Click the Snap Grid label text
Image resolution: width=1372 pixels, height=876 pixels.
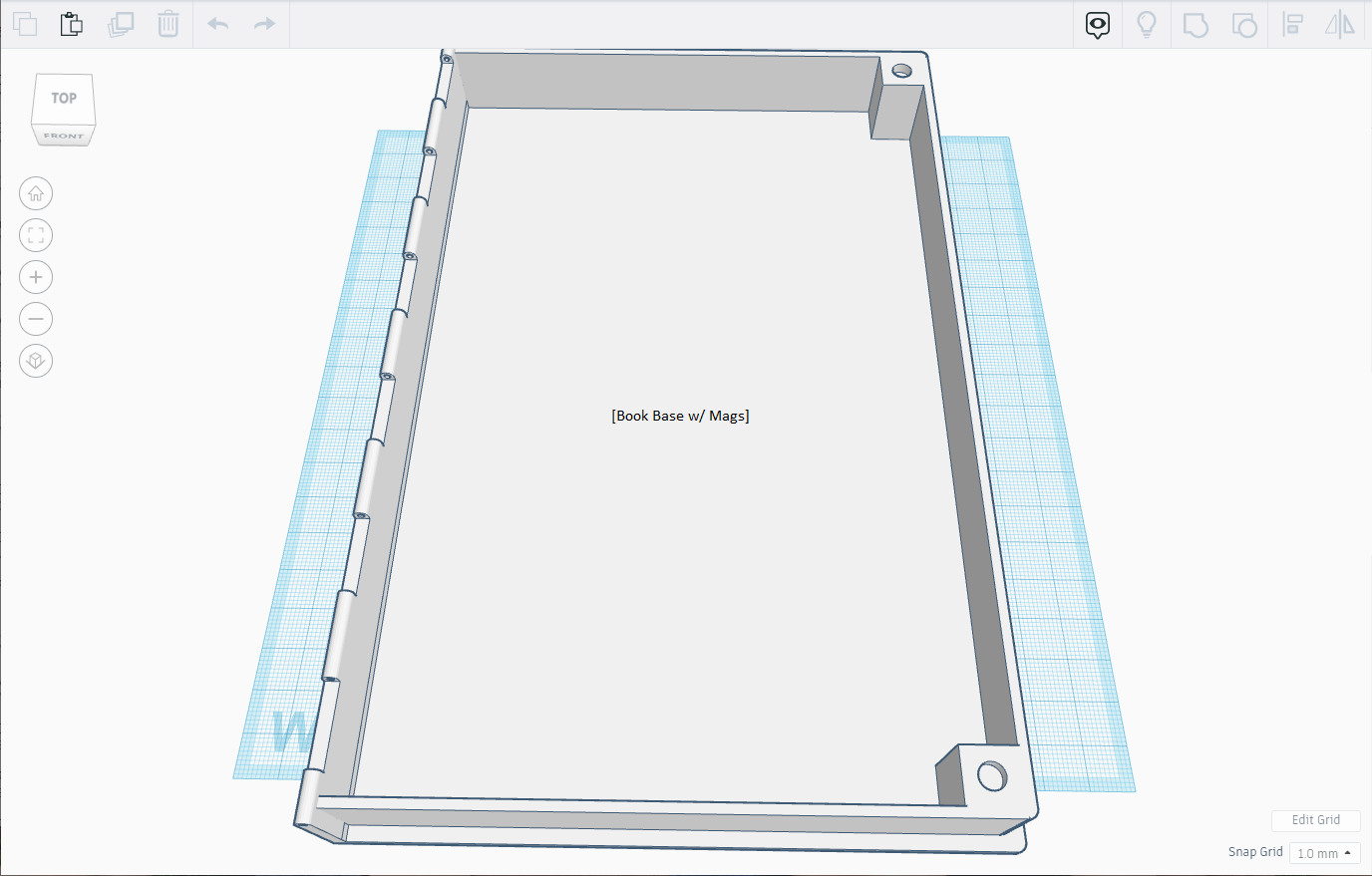coord(1255,852)
